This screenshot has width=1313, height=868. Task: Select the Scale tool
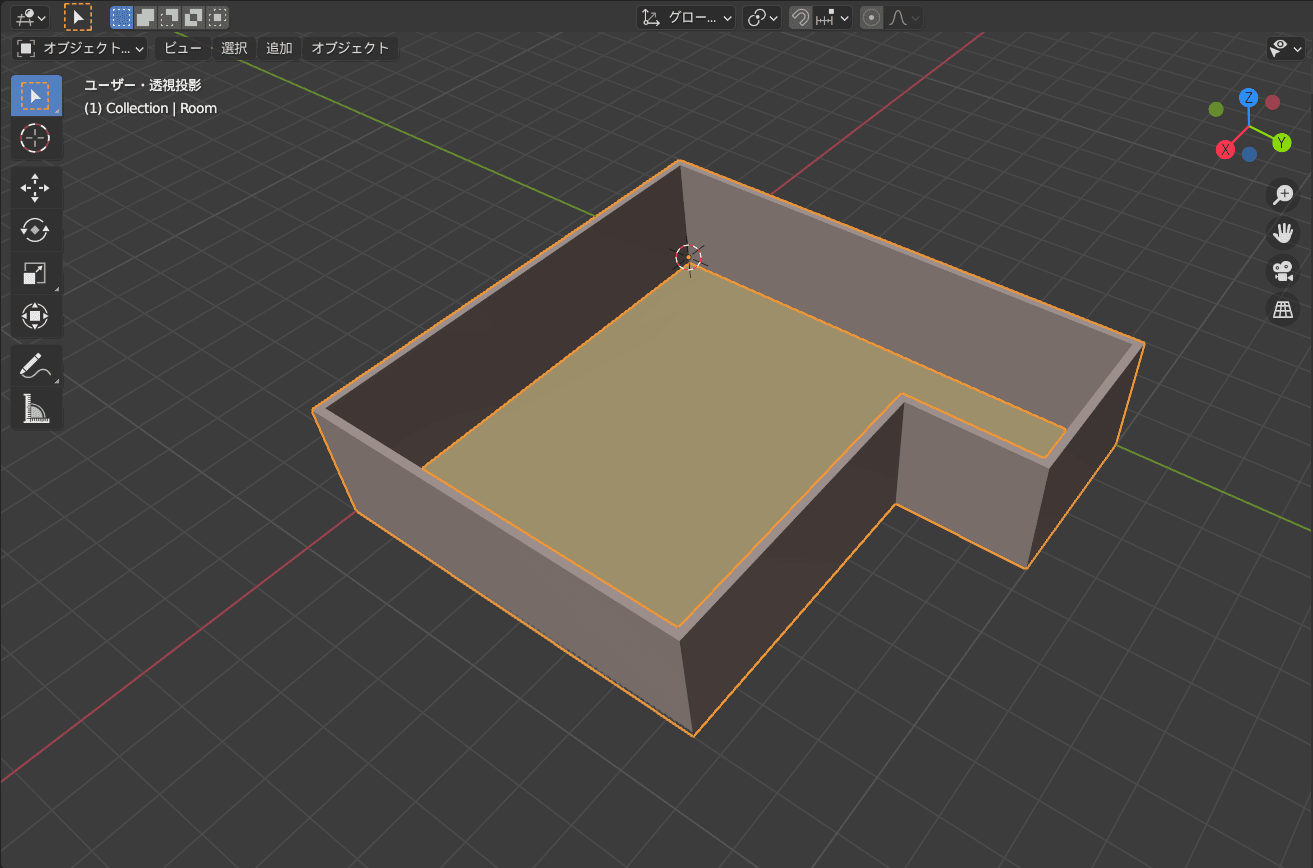coord(36,273)
